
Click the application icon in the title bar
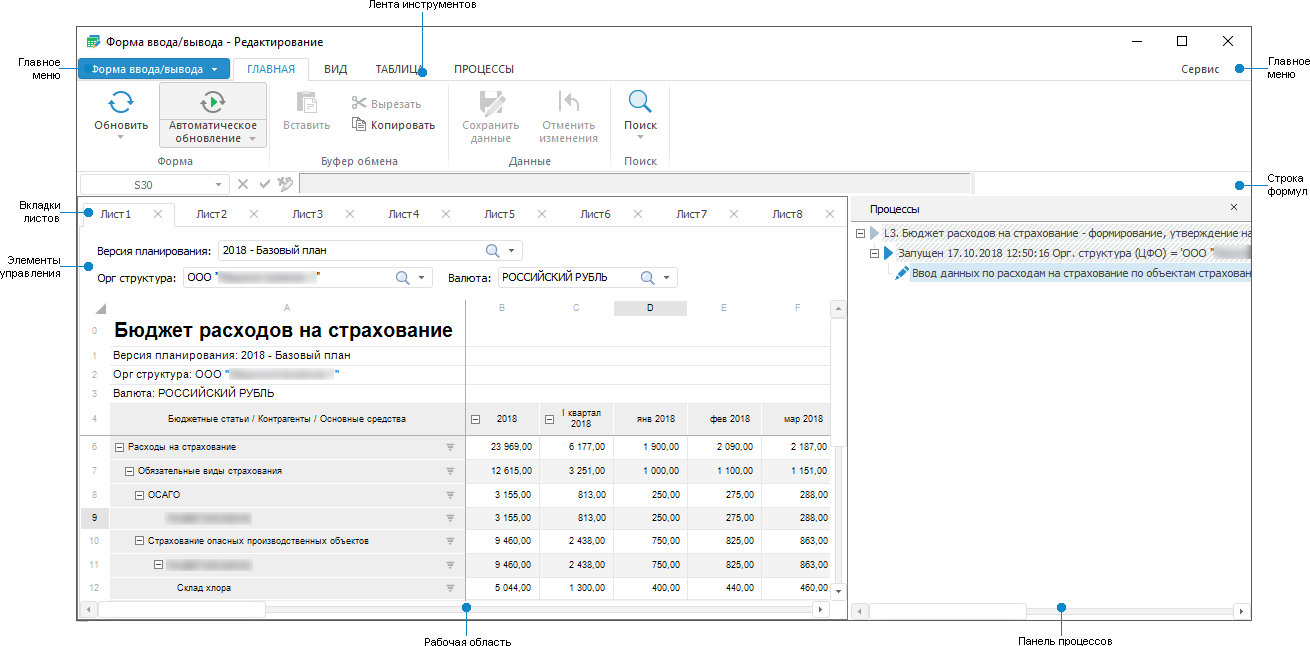[x=93, y=42]
